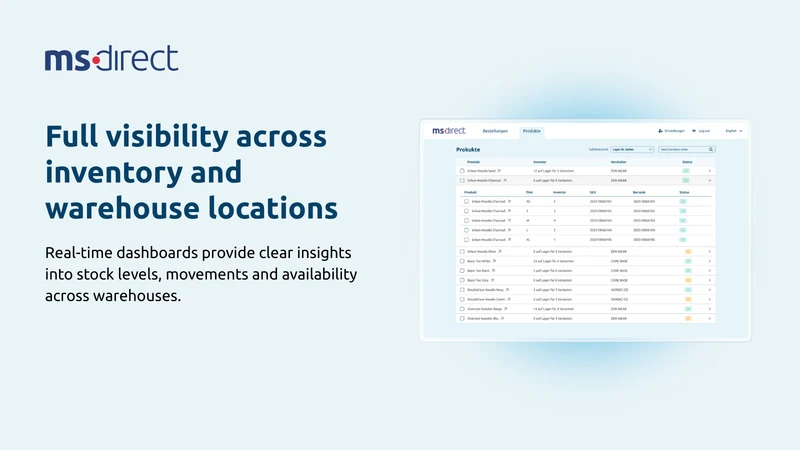Click CORE BASE in Basic Tee White row
This screenshot has height=450, width=800.
(619, 261)
